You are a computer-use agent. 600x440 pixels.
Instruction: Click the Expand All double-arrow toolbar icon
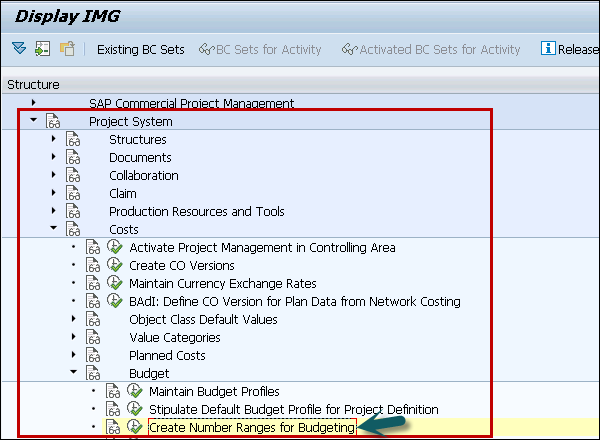(x=19, y=49)
